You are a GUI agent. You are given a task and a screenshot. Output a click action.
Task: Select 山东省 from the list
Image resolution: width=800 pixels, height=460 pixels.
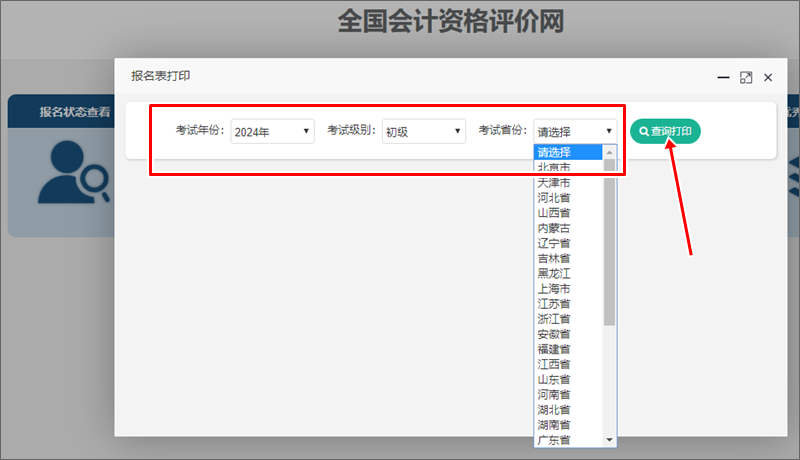click(568, 379)
